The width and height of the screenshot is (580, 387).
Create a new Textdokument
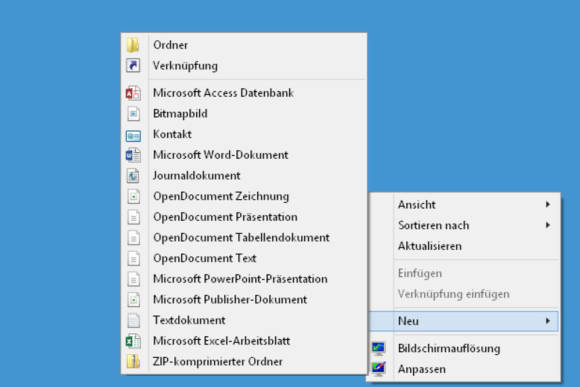coord(244,320)
